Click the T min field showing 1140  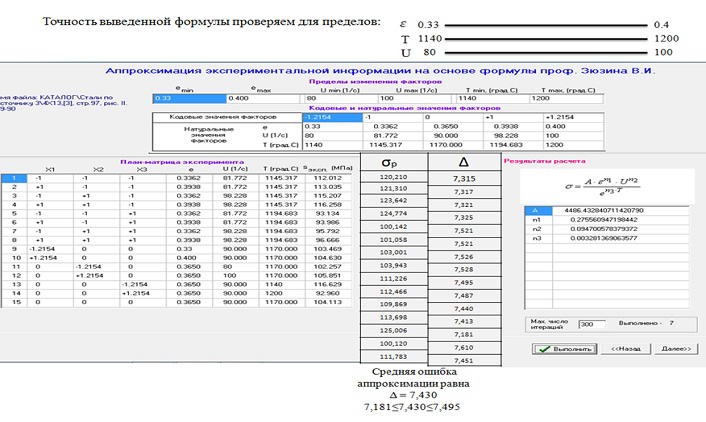493,98
